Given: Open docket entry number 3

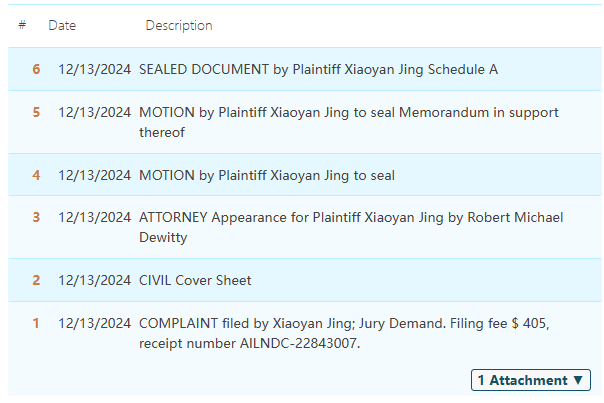Looking at the screenshot, I should [x=36, y=217].
